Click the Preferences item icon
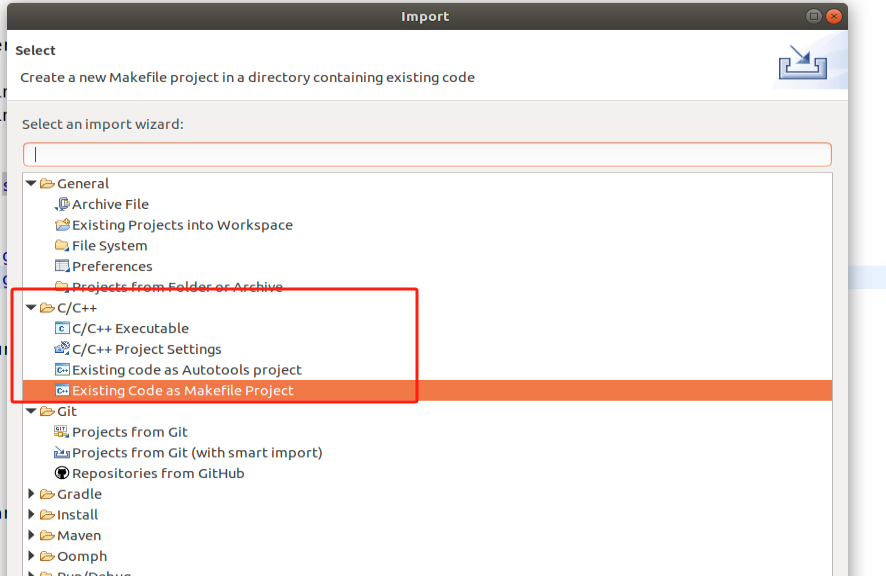This screenshot has width=886, height=576. click(x=62, y=266)
